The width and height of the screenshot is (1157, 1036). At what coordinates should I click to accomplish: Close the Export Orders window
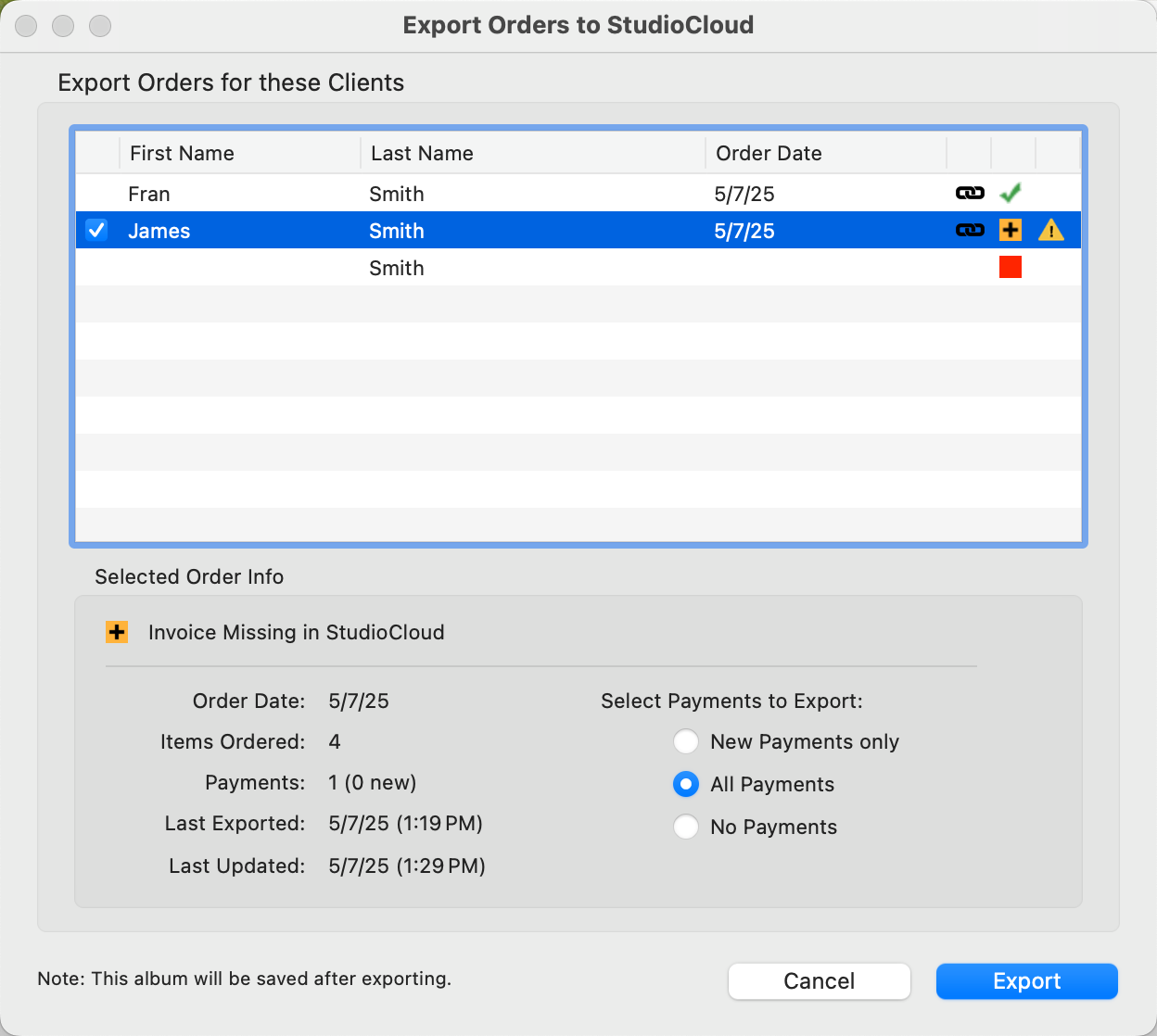pos(27,26)
